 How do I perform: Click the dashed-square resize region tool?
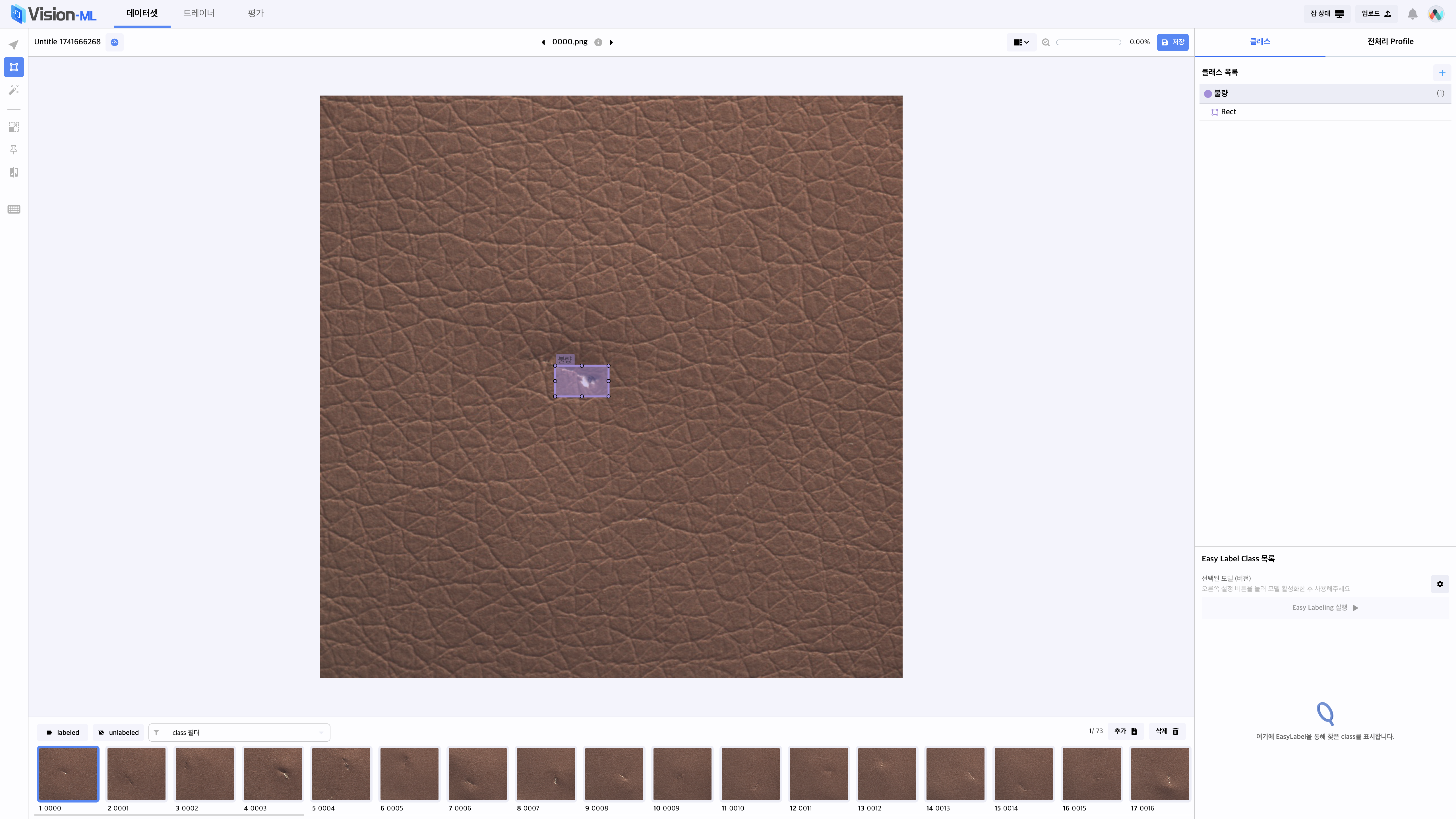click(14, 127)
